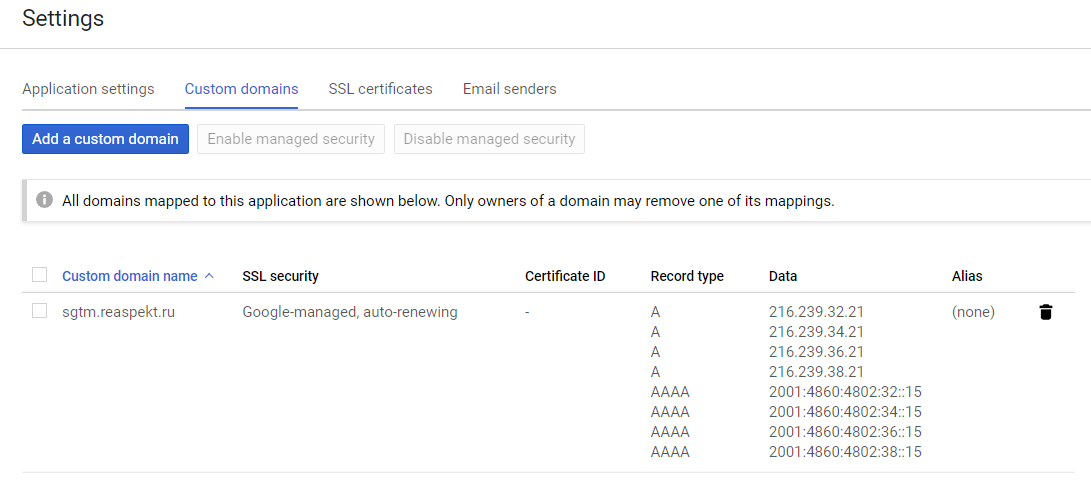Click the Record type column header
Image resolution: width=1091 pixels, height=504 pixels.
pyautogui.click(x=687, y=276)
